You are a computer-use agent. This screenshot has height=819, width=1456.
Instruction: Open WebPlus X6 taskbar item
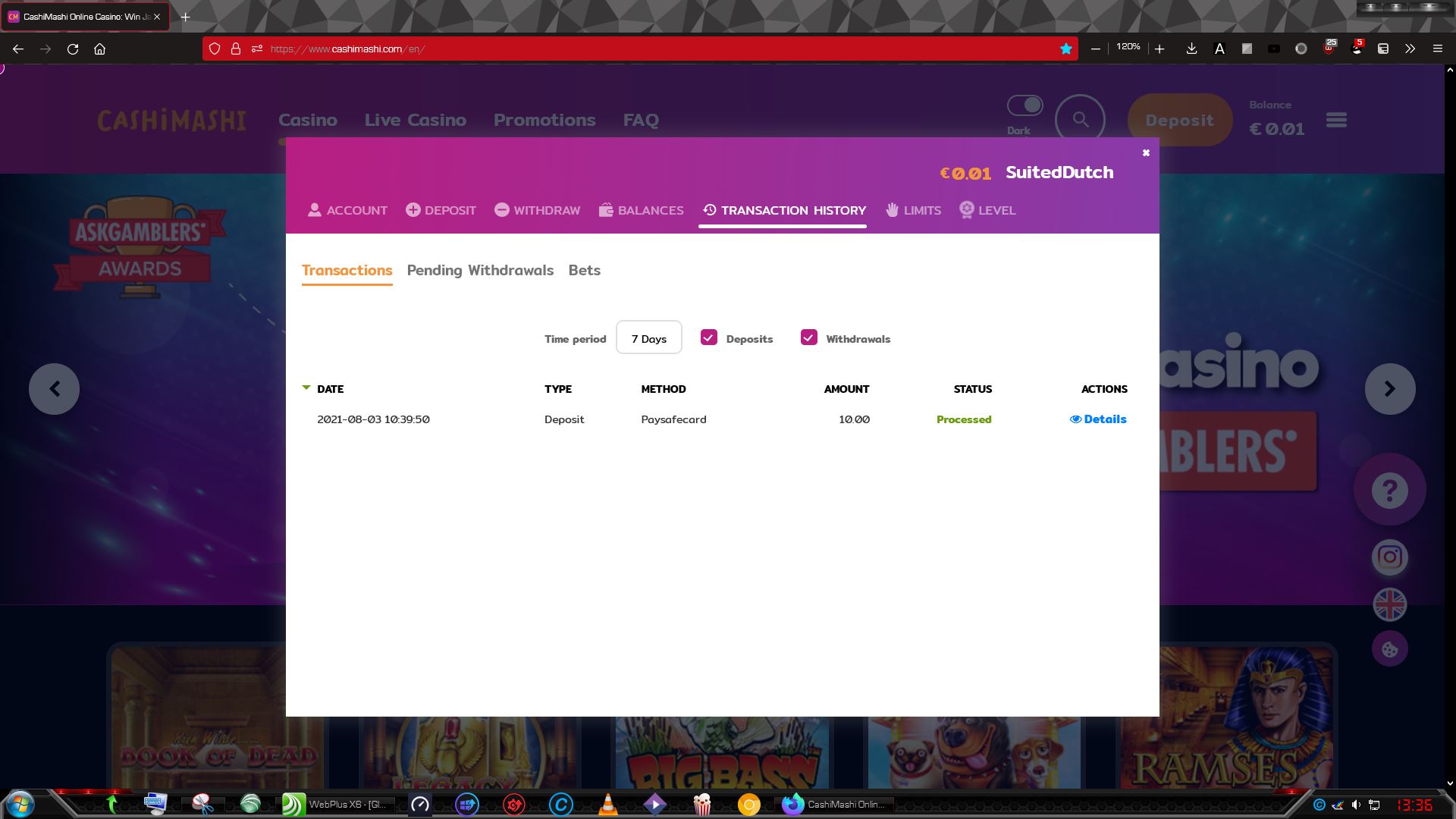pyautogui.click(x=339, y=805)
